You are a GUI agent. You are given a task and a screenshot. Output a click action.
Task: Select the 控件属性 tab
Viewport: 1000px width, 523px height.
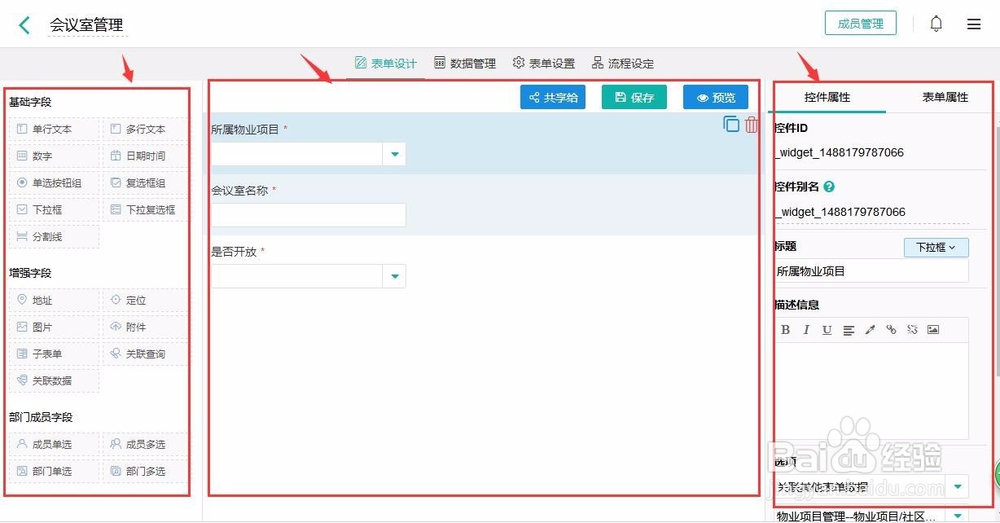[827, 97]
